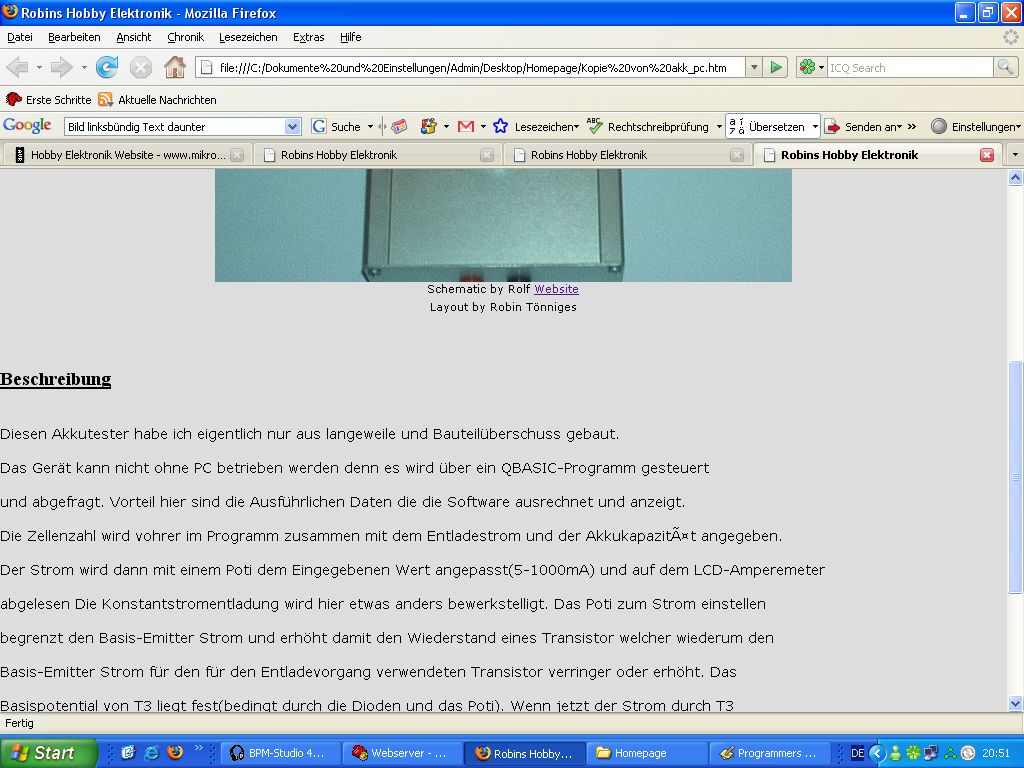Click the scrollbar up arrow

pyautogui.click(x=1016, y=177)
